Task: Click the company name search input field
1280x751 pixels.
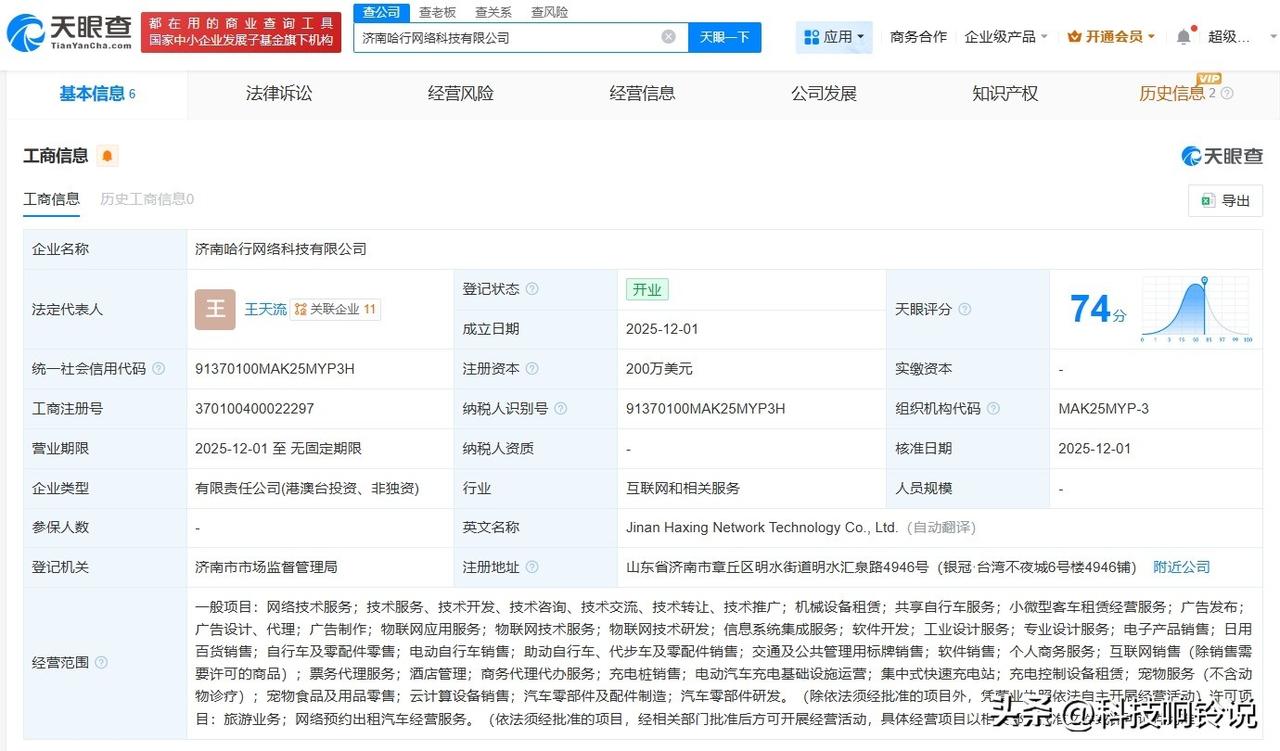Action: (505, 37)
